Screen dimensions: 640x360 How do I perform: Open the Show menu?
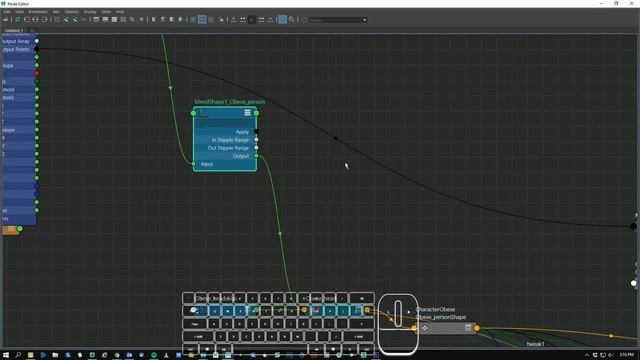(106, 12)
